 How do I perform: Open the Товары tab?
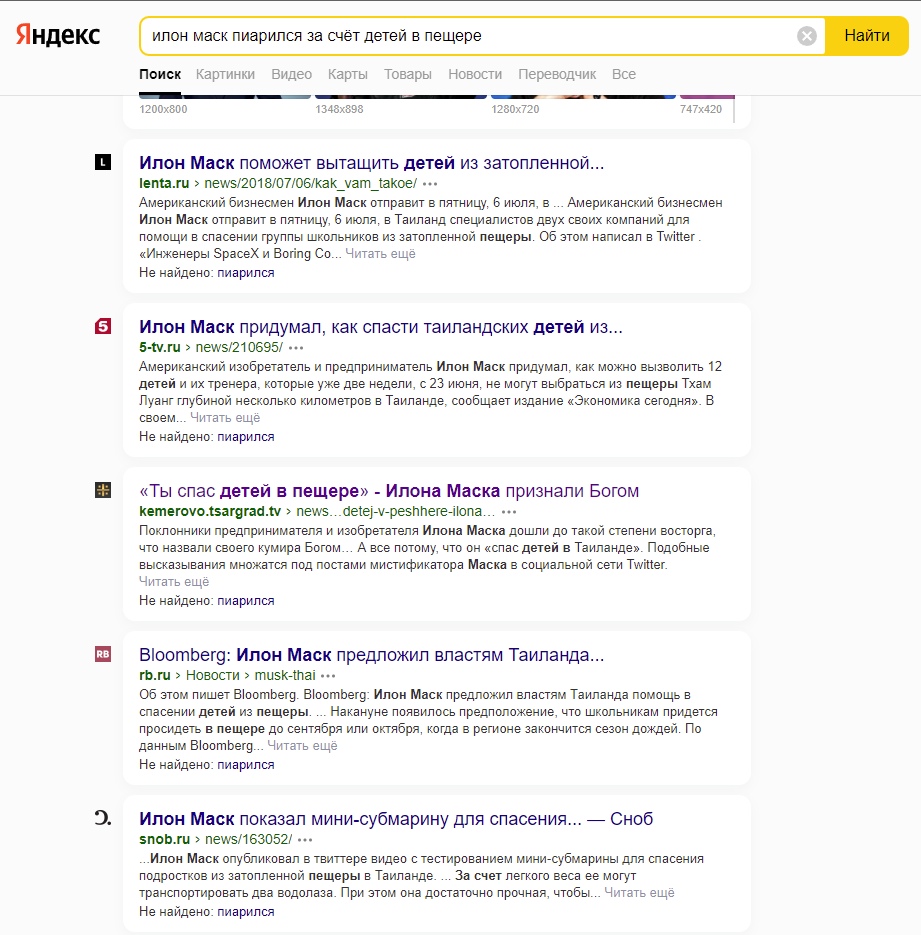click(408, 75)
